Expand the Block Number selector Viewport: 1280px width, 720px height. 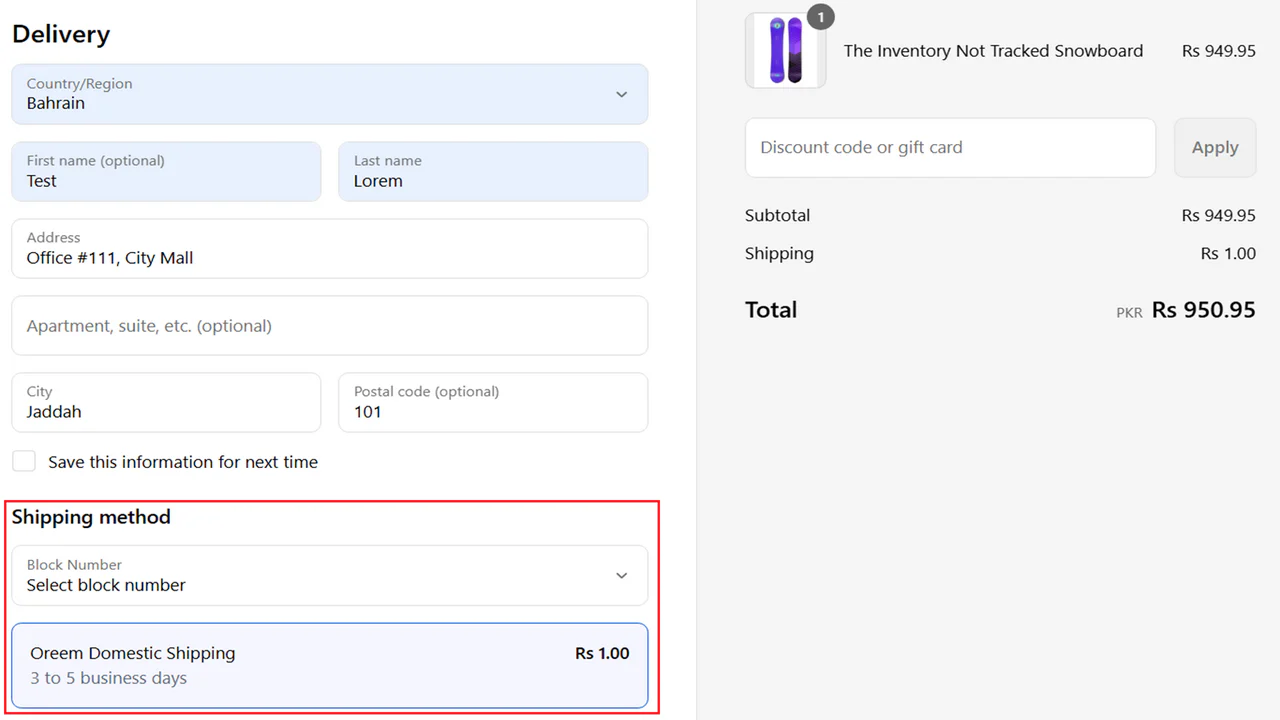pos(329,575)
